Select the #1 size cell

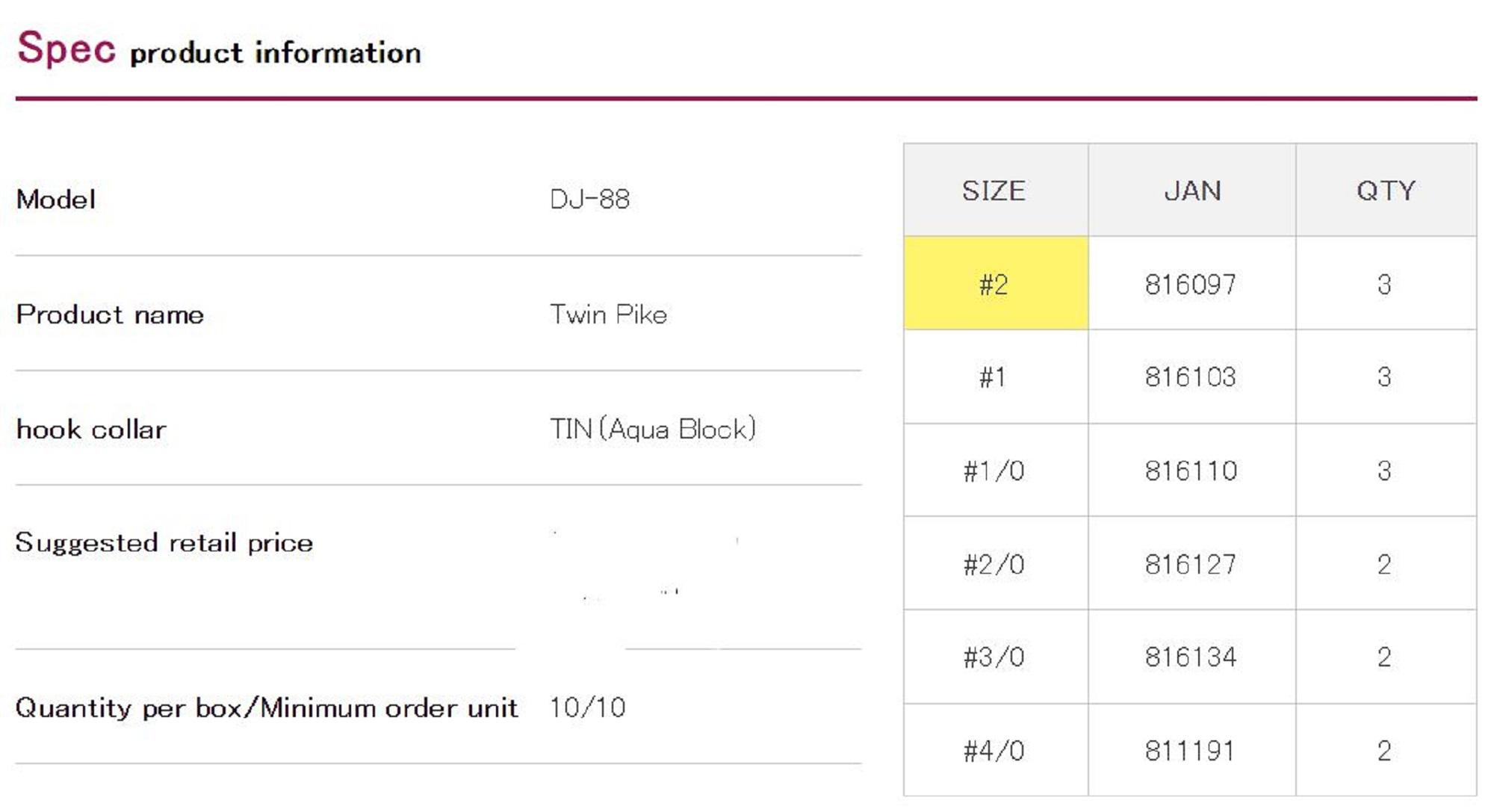(x=993, y=377)
